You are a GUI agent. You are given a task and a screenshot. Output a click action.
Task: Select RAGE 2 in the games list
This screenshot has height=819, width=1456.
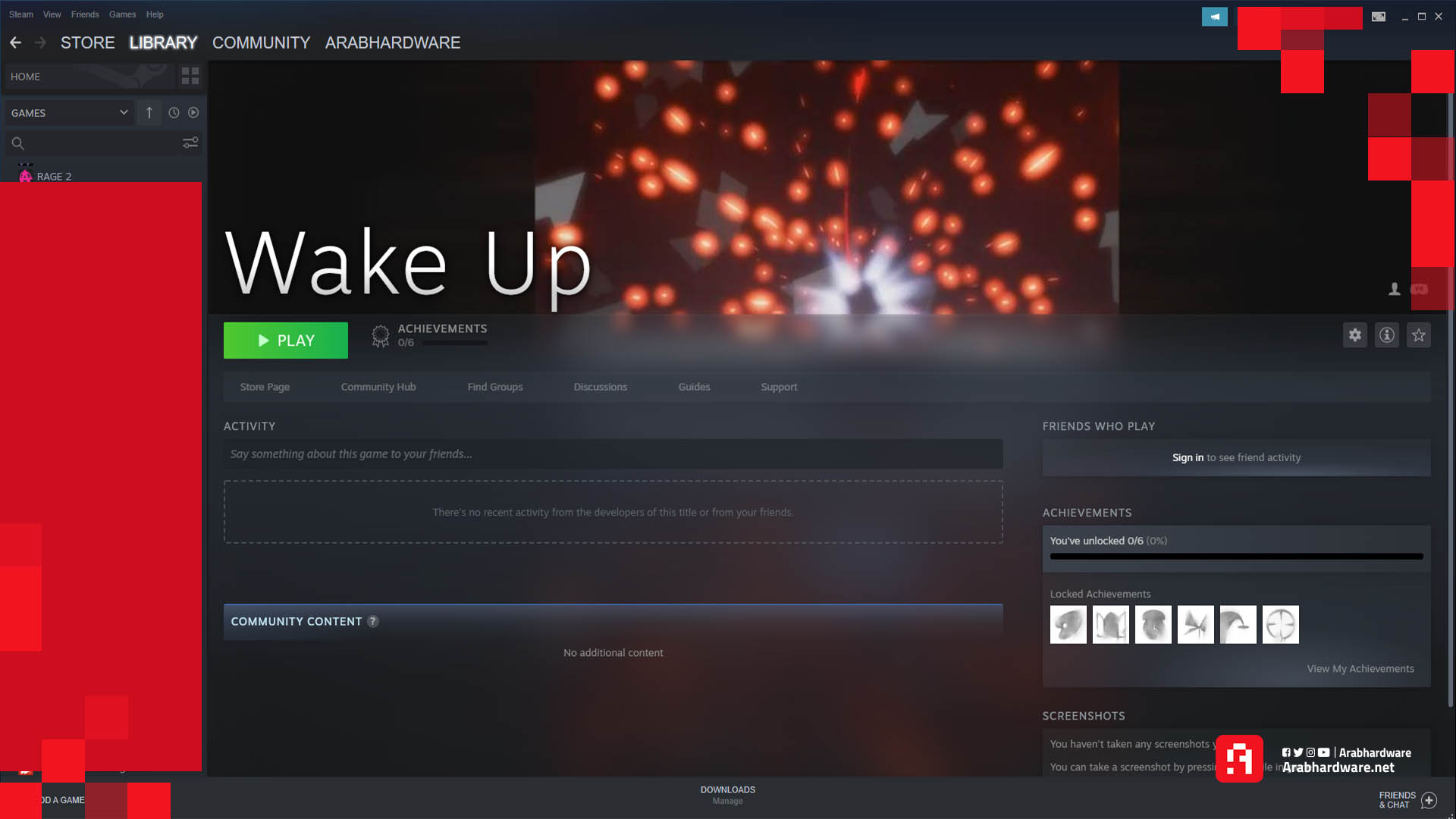pos(54,176)
